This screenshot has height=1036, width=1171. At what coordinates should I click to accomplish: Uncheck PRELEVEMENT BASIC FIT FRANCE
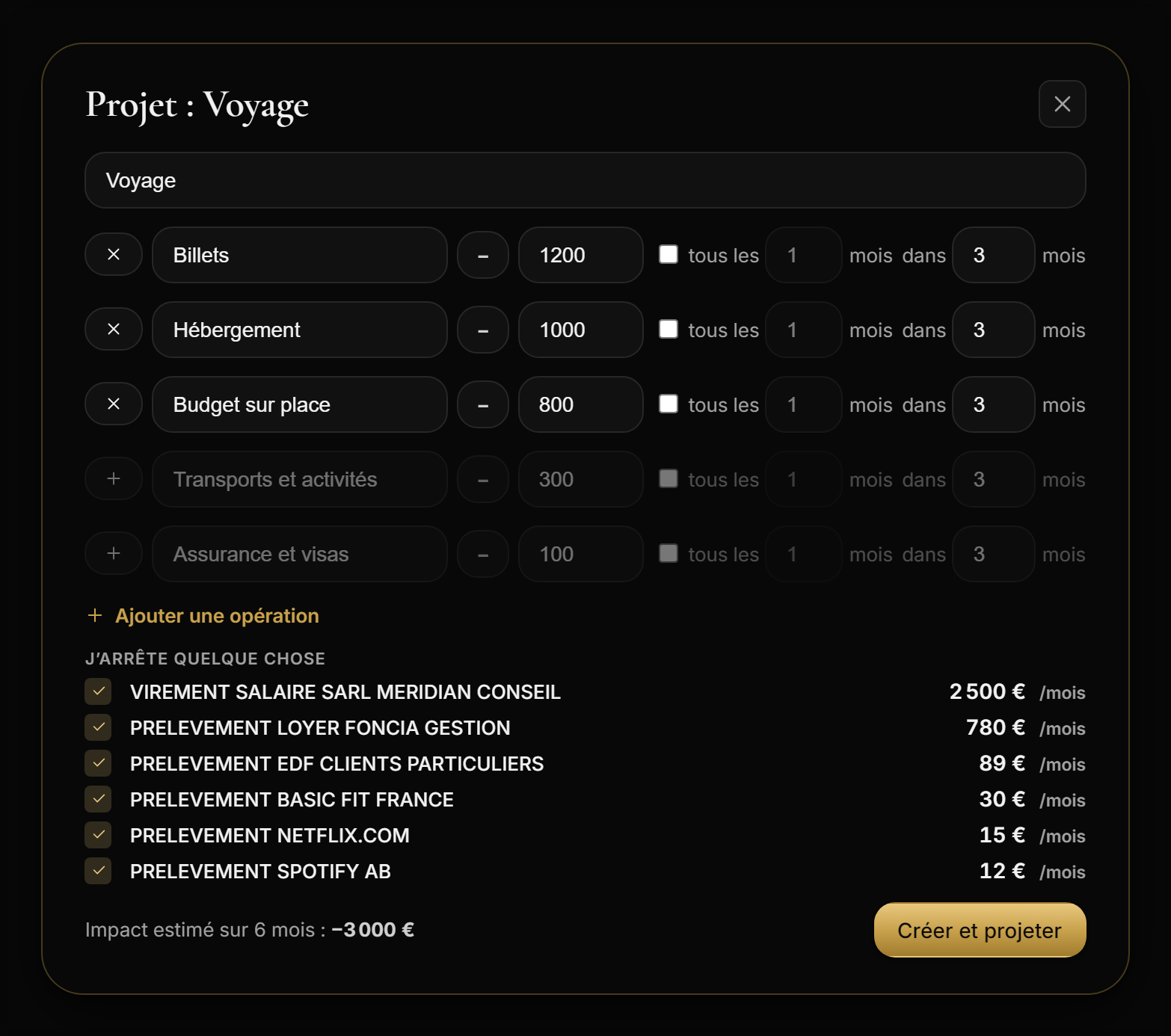coord(98,799)
